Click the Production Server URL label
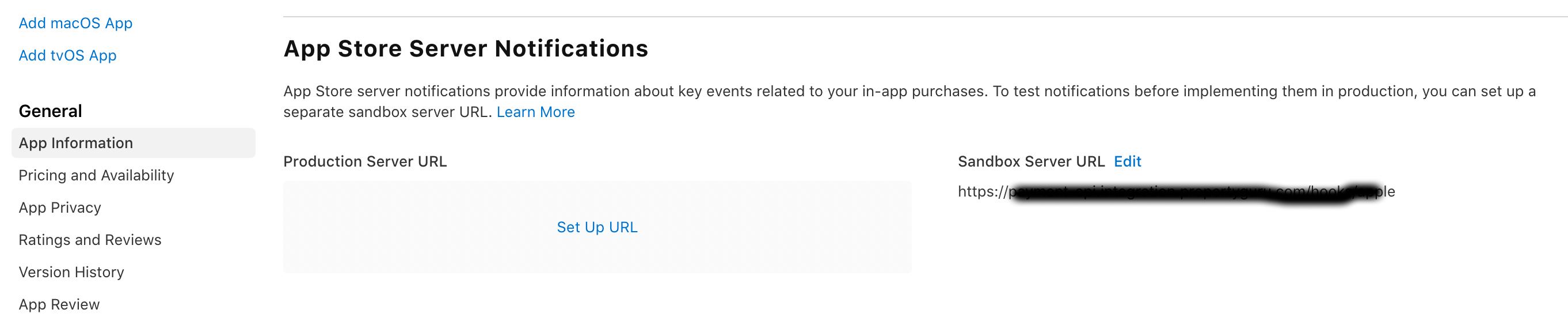The image size is (1568, 317). (364, 161)
